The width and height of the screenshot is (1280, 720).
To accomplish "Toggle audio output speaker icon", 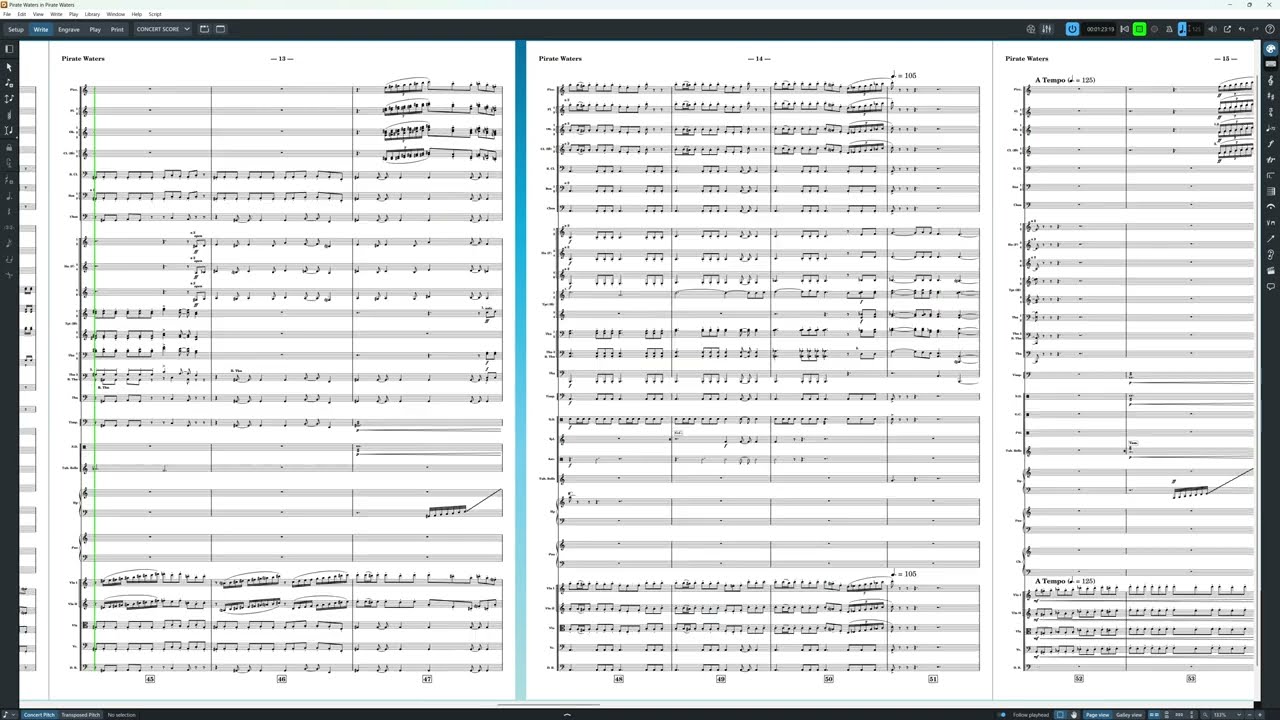I will (1212, 29).
